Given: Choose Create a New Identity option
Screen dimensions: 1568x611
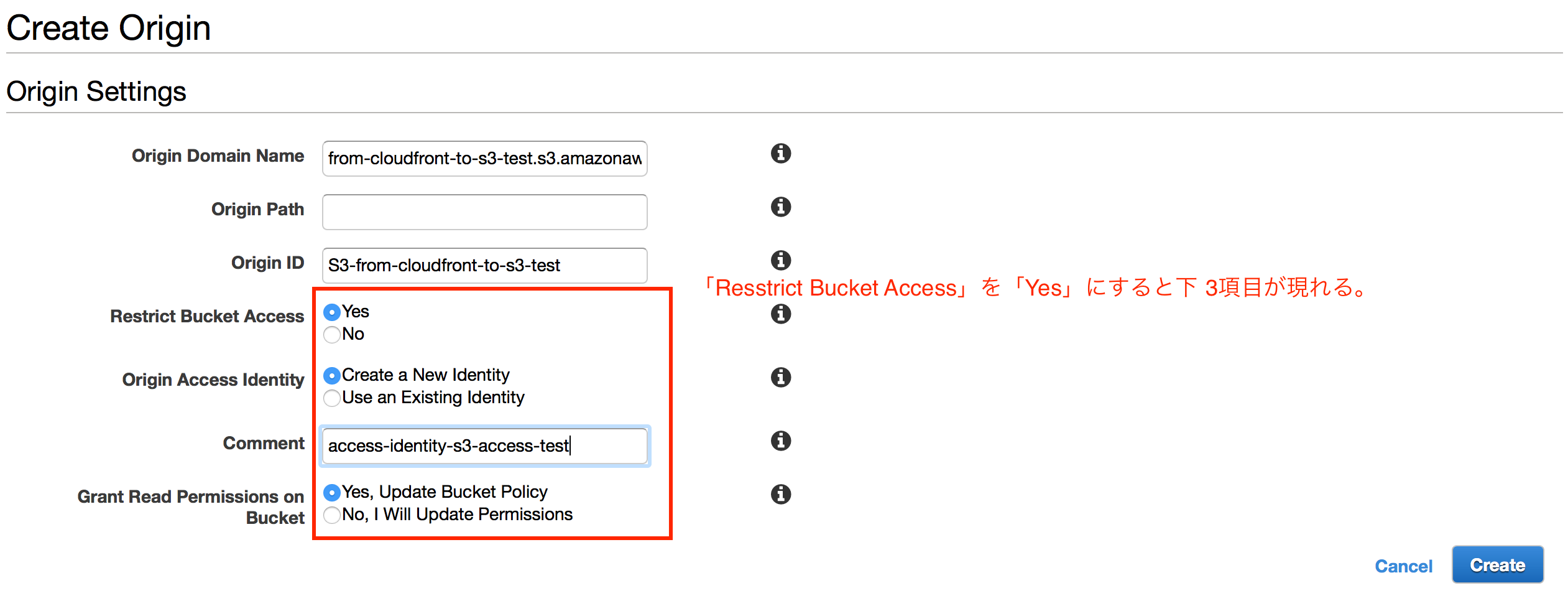Looking at the screenshot, I should click(332, 375).
